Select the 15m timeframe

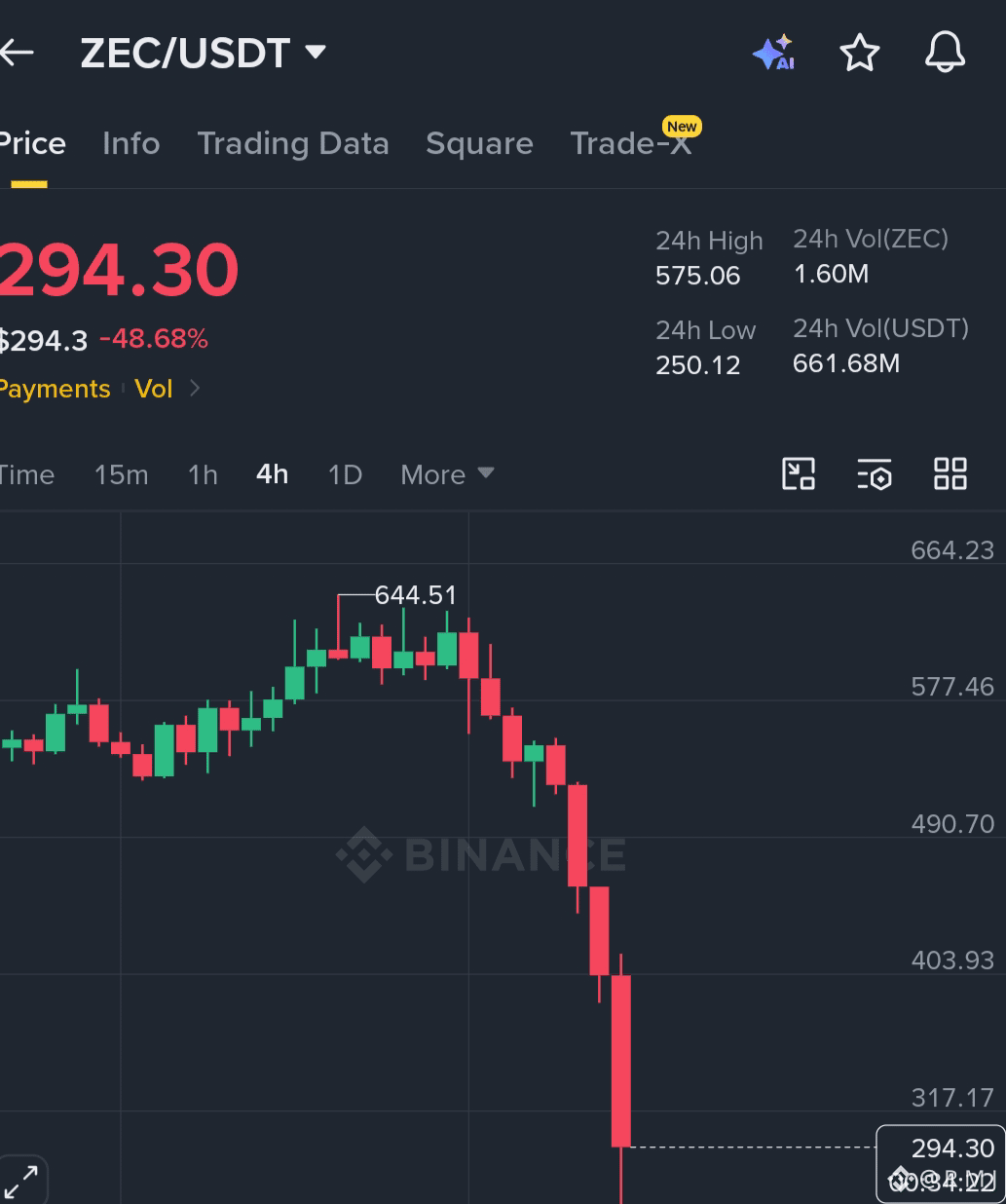[122, 475]
